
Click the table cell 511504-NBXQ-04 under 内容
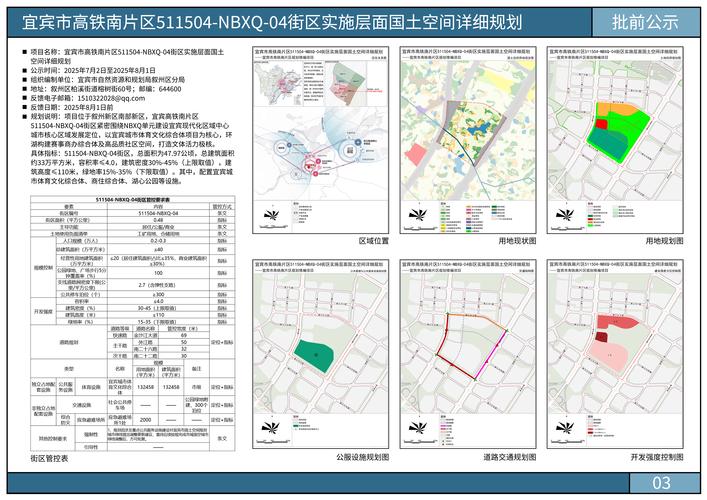pyautogui.click(x=158, y=213)
